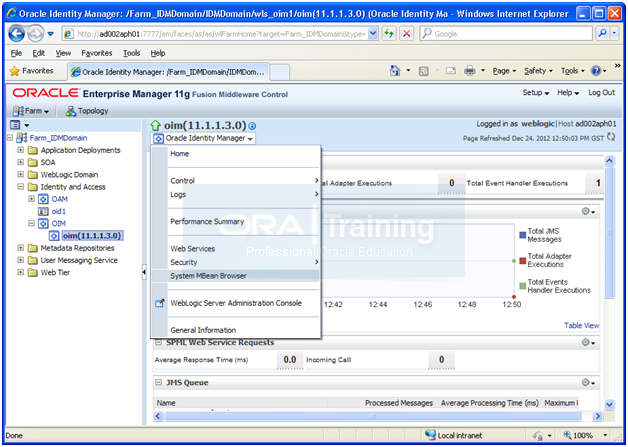Click gear options icon in JMS Queue section
The height and width of the screenshot is (447, 628).
tap(588, 383)
